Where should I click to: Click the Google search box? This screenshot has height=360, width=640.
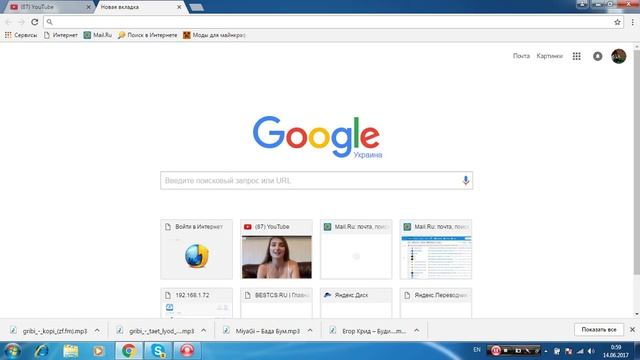click(x=316, y=180)
